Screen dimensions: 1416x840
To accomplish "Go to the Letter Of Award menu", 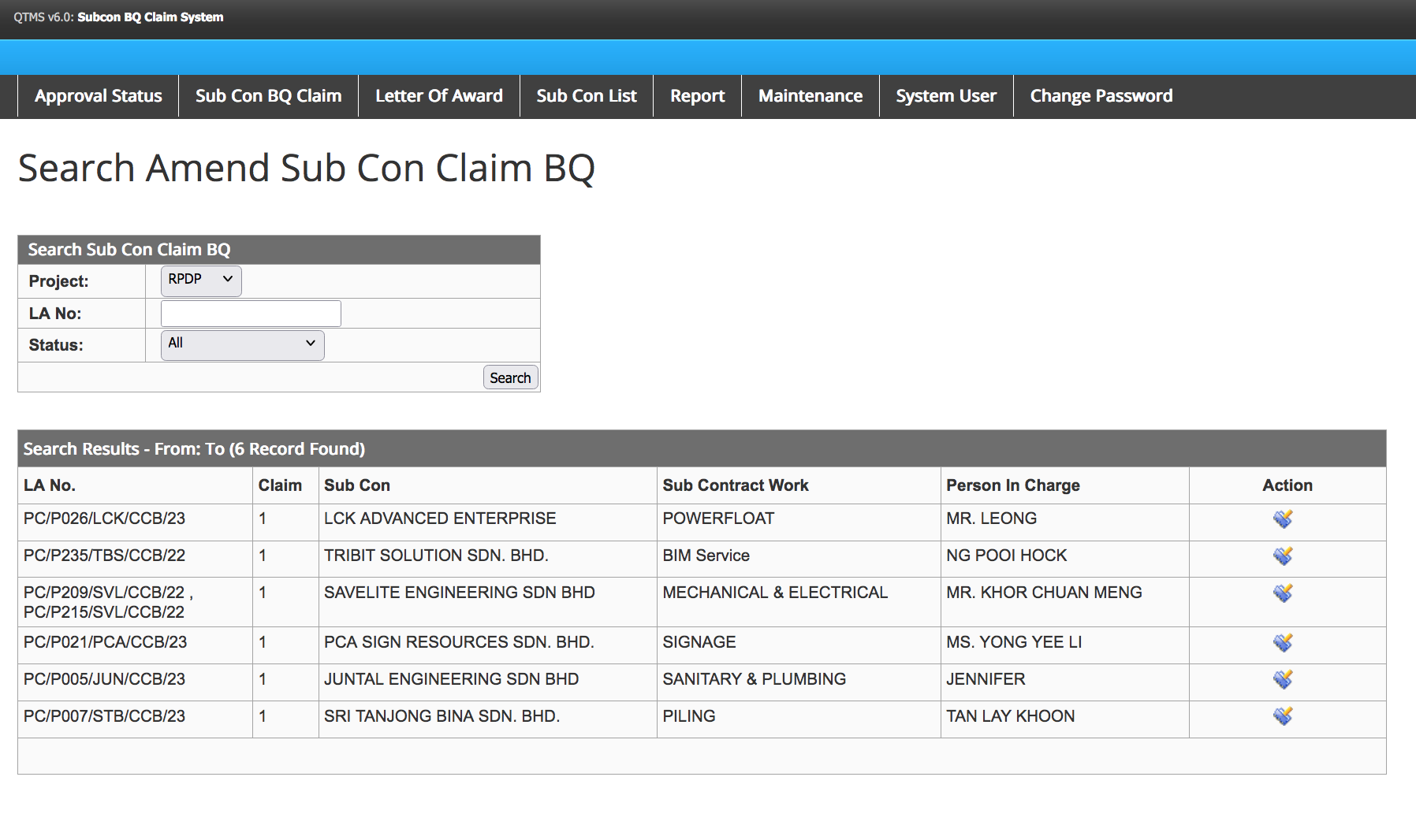I will 438,96.
